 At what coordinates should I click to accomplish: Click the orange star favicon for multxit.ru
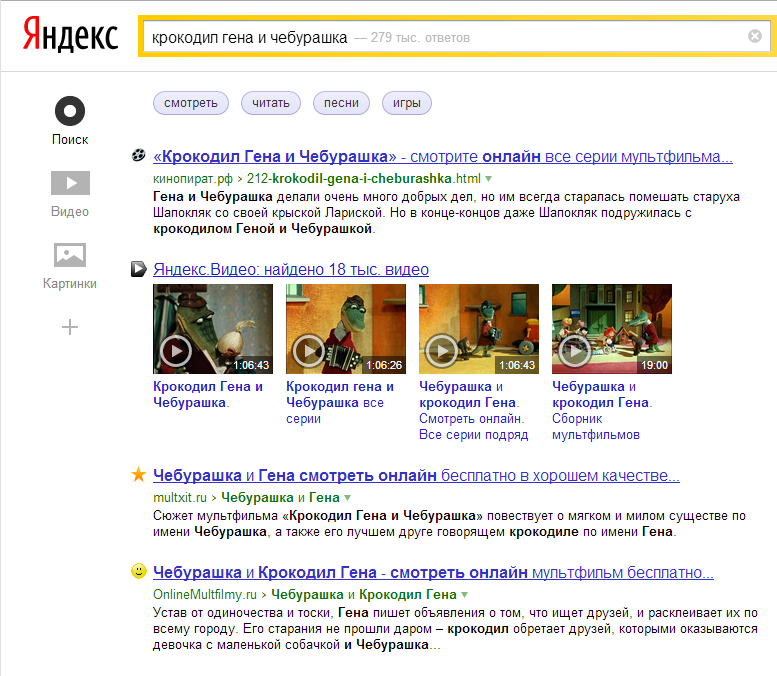point(138,474)
